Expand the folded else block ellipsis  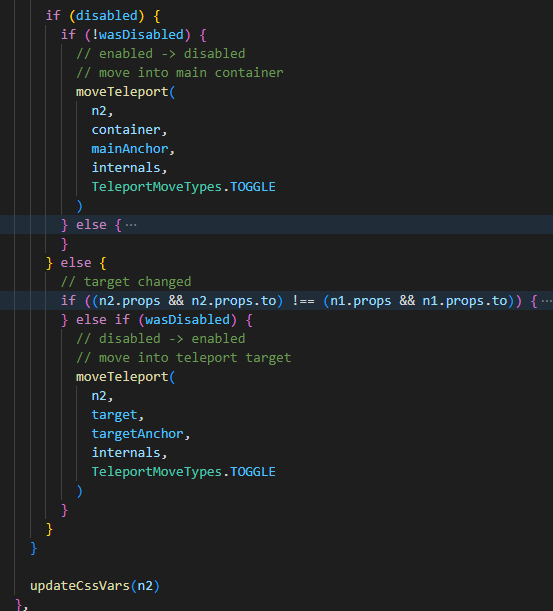pyautogui.click(x=131, y=225)
